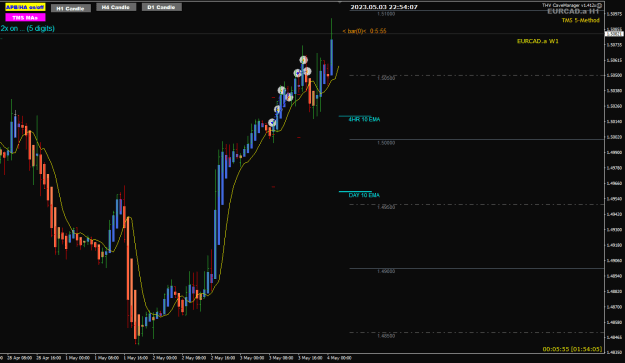625x363 pixels.
Task: Click the '2x on ... (5 digits)' label
Action: coord(28,28)
